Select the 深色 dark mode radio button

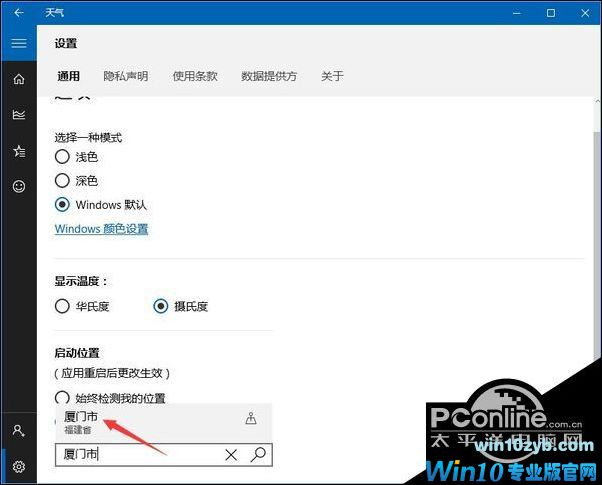point(62,180)
